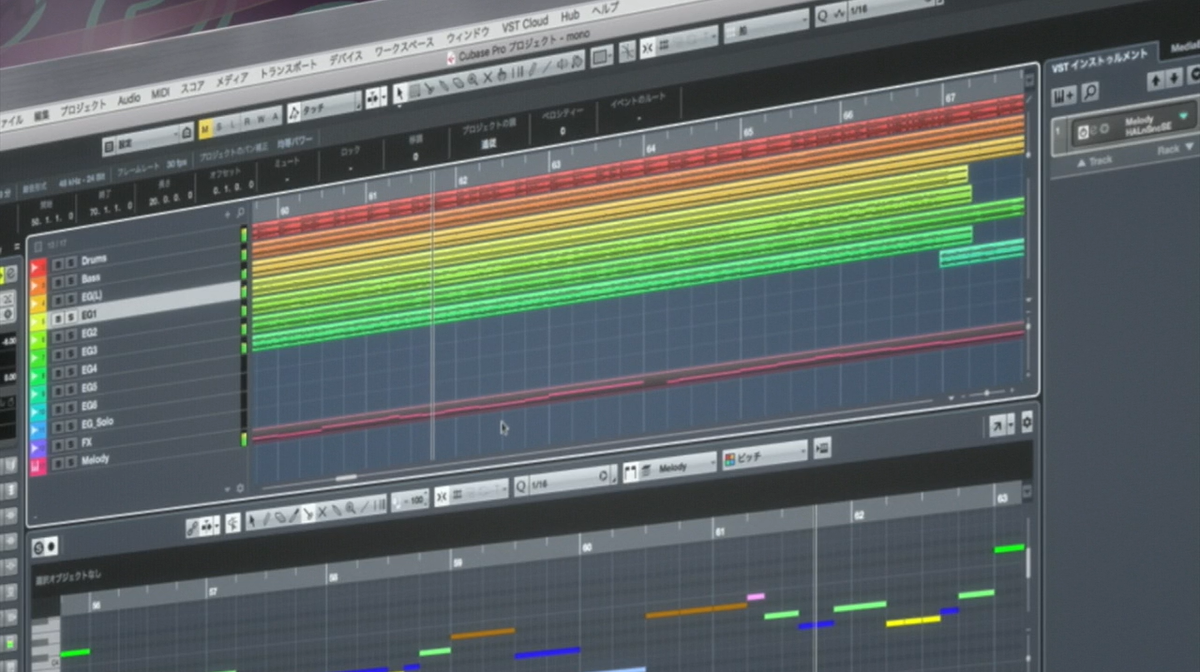
Task: Click the lock icon beside the preset field
Action: point(187,131)
